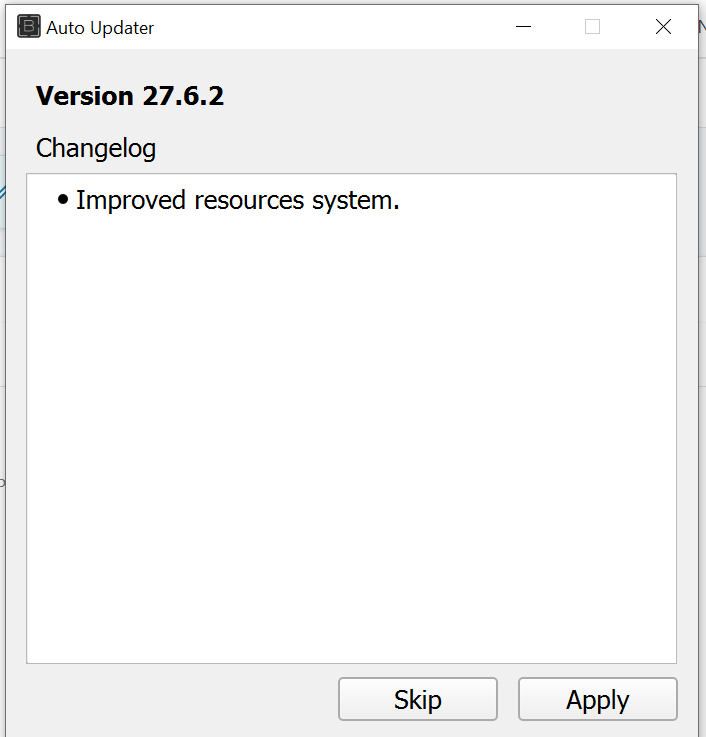This screenshot has height=737, width=706.
Task: Minimize the Auto Updater dialog
Action: pyautogui.click(x=522, y=27)
